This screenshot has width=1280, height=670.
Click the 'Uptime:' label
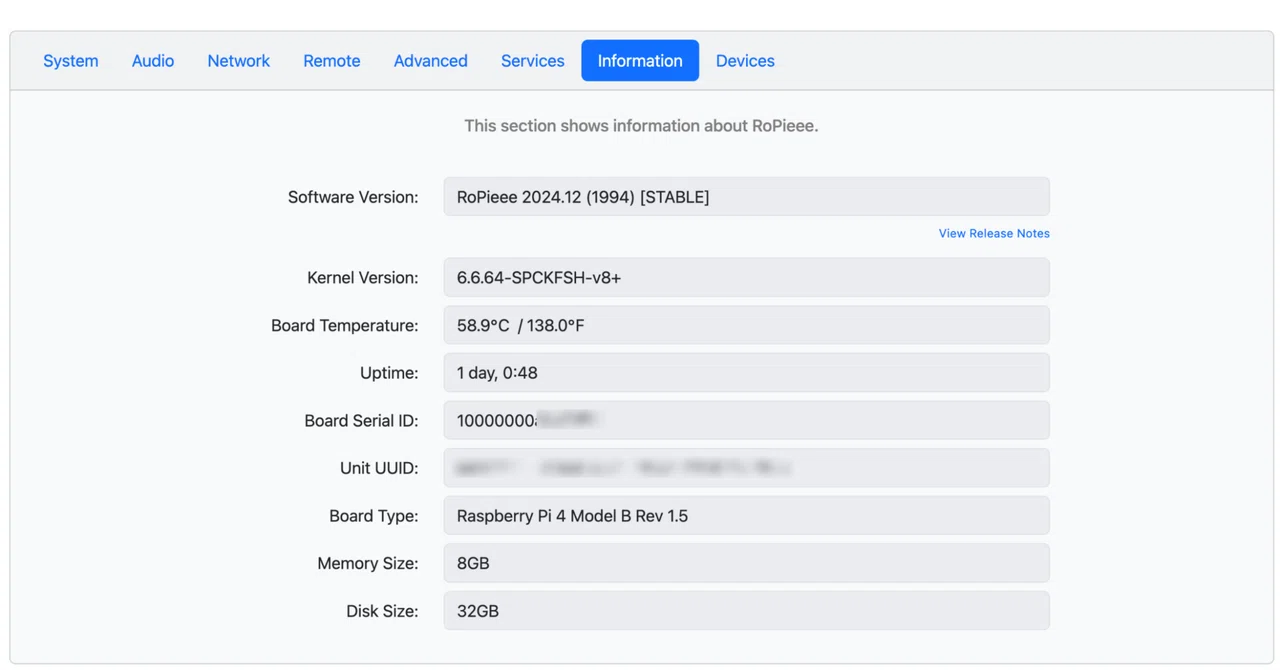click(x=389, y=373)
